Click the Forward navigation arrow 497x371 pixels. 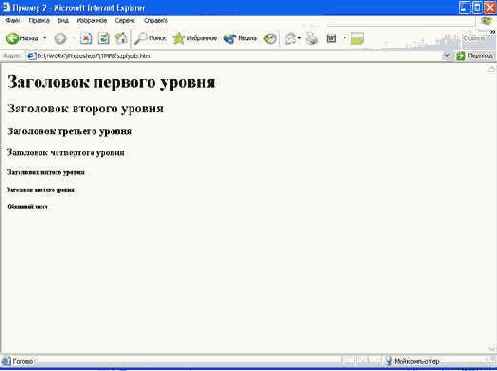coord(60,39)
